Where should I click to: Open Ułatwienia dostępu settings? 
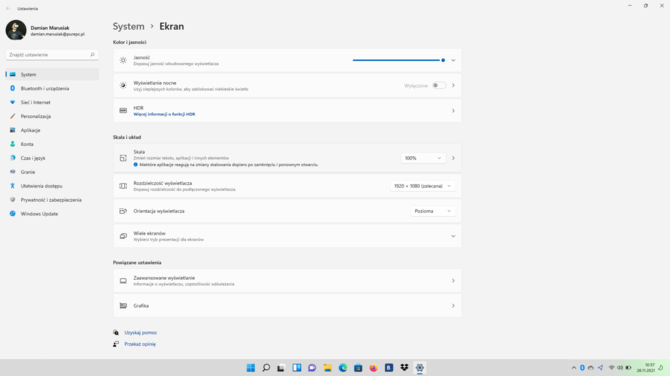coord(52,186)
